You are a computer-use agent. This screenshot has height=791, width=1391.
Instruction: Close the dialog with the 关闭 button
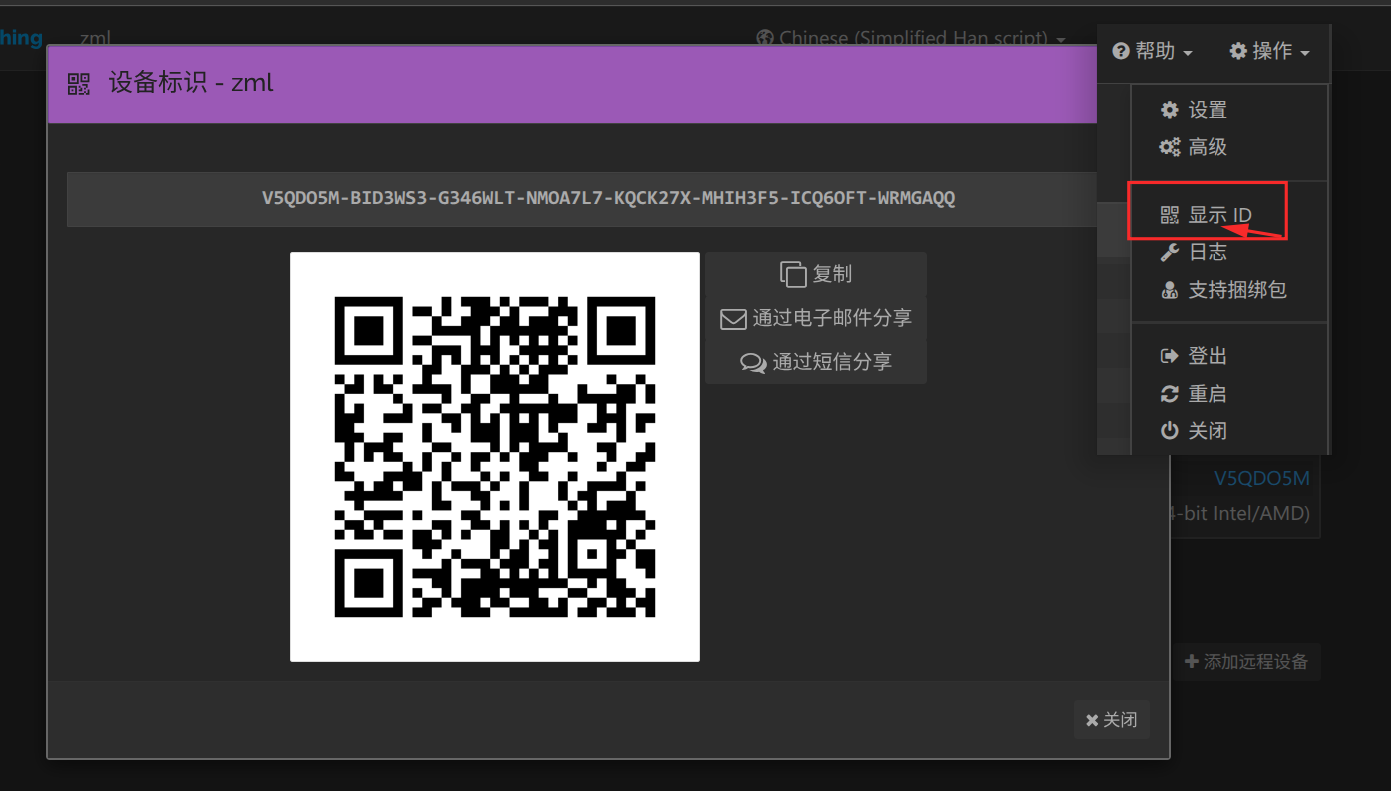click(1111, 720)
